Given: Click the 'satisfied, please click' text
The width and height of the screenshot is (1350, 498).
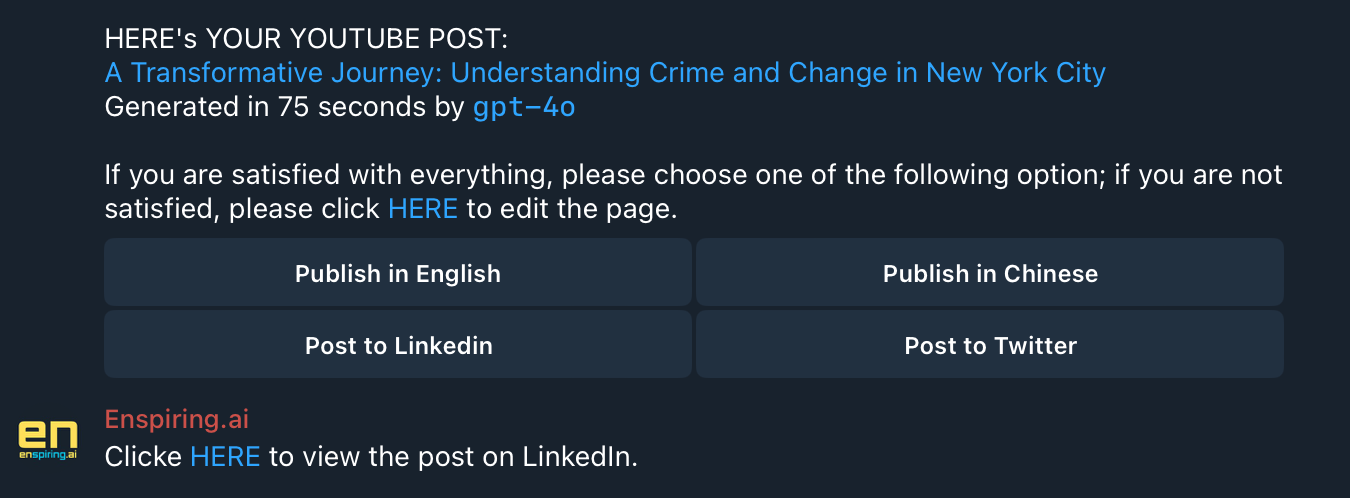Looking at the screenshot, I should (243, 209).
